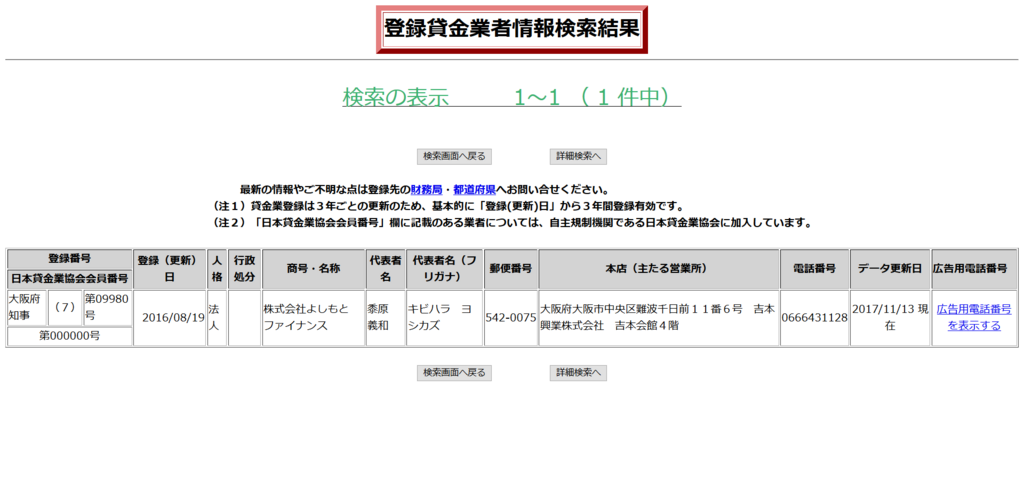The width and height of the screenshot is (1024, 484).
Task: Click the データ更新日 column header
Action: point(890,269)
